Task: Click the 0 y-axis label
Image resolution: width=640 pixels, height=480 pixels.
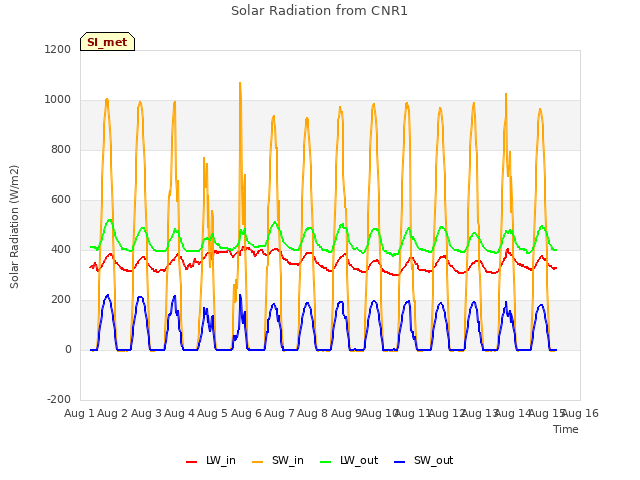Action: 68,349
